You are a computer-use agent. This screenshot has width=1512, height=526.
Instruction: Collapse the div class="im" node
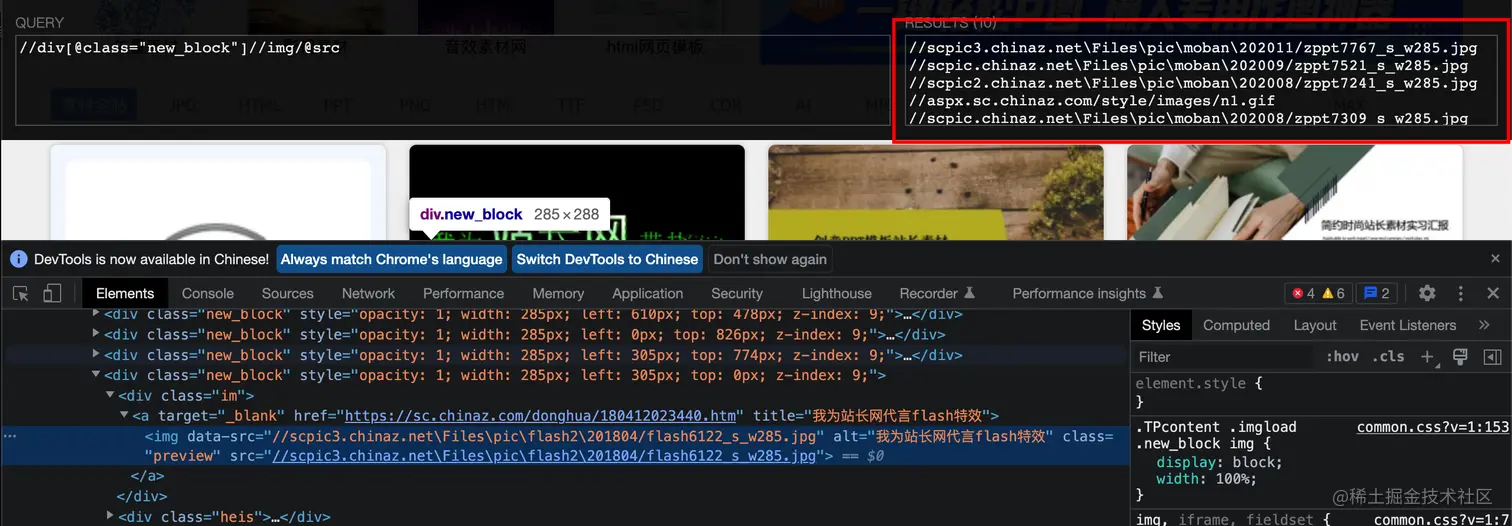[x=110, y=395]
